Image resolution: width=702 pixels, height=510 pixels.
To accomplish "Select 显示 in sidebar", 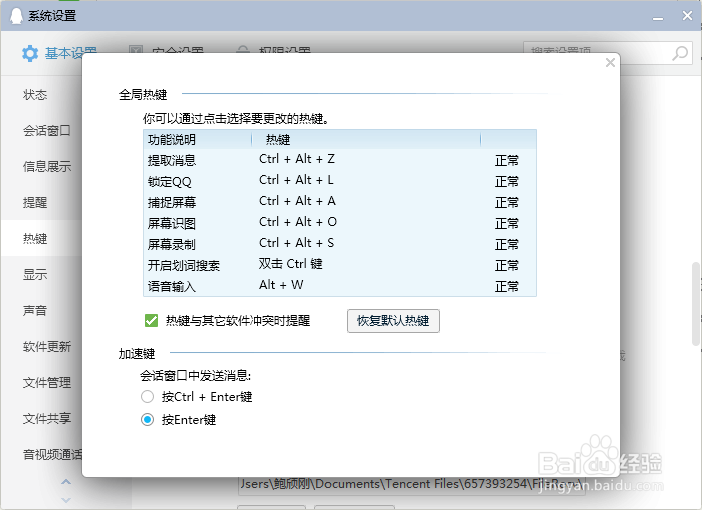I will [35, 274].
